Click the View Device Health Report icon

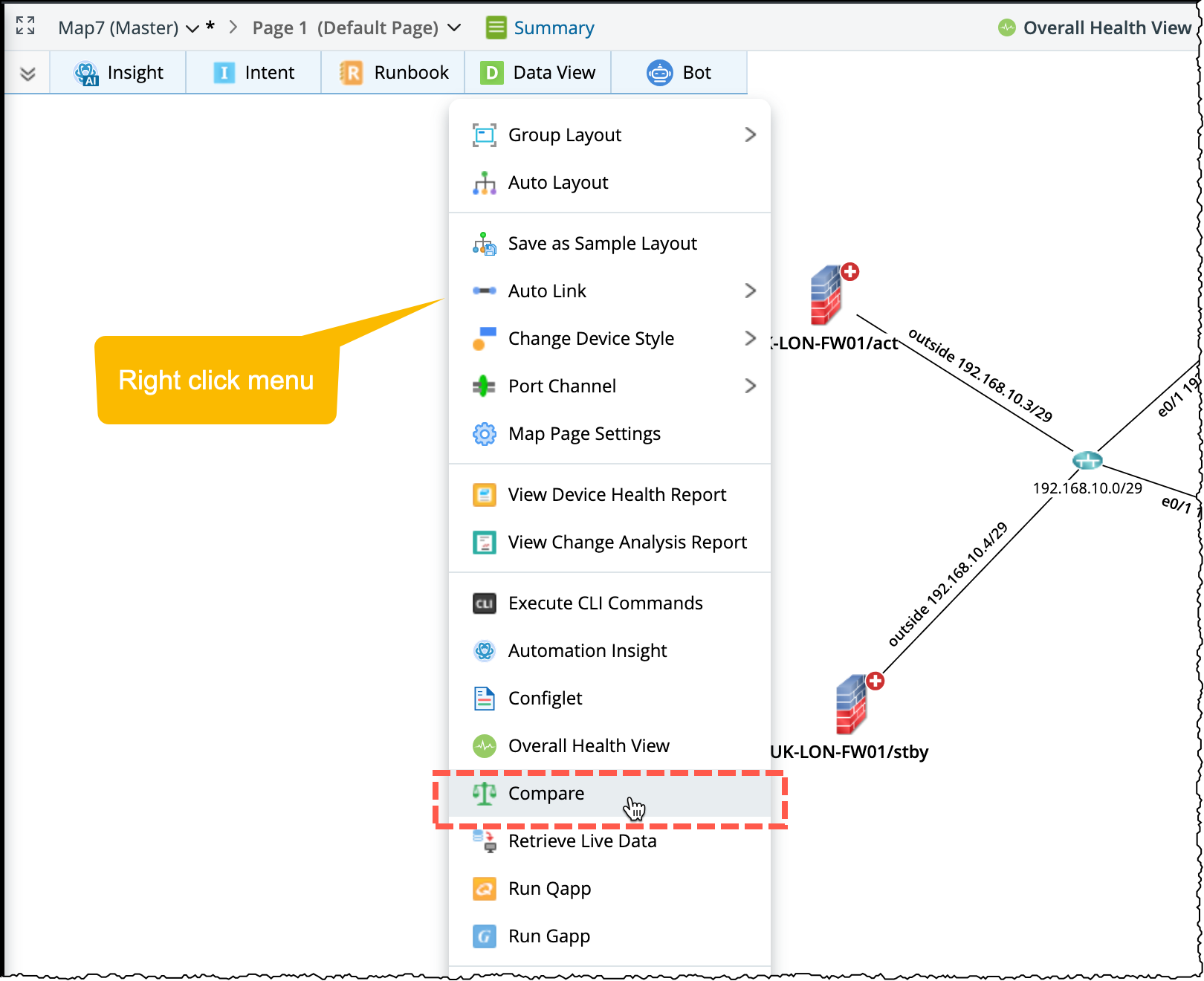485,495
